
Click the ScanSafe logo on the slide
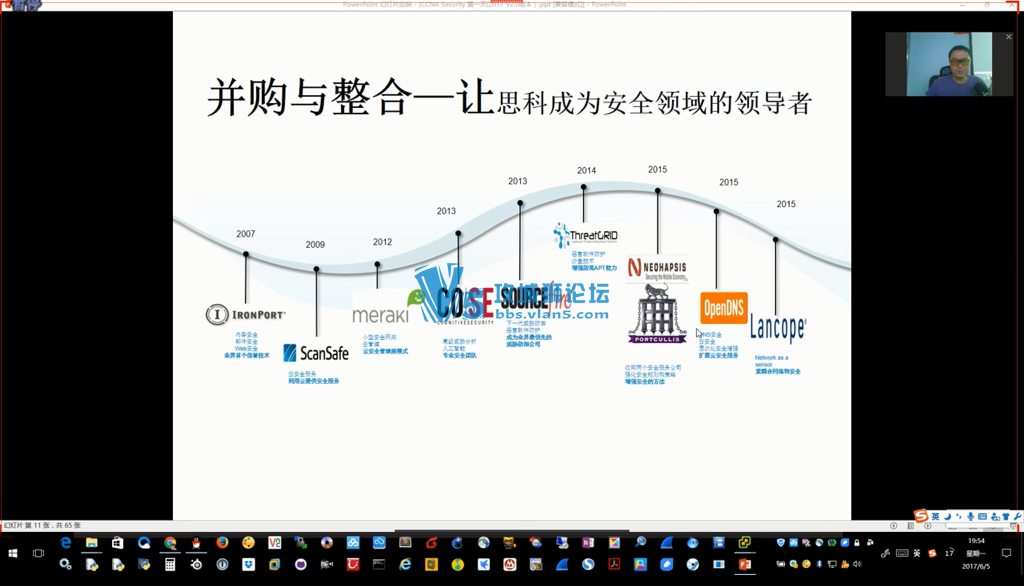(316, 353)
